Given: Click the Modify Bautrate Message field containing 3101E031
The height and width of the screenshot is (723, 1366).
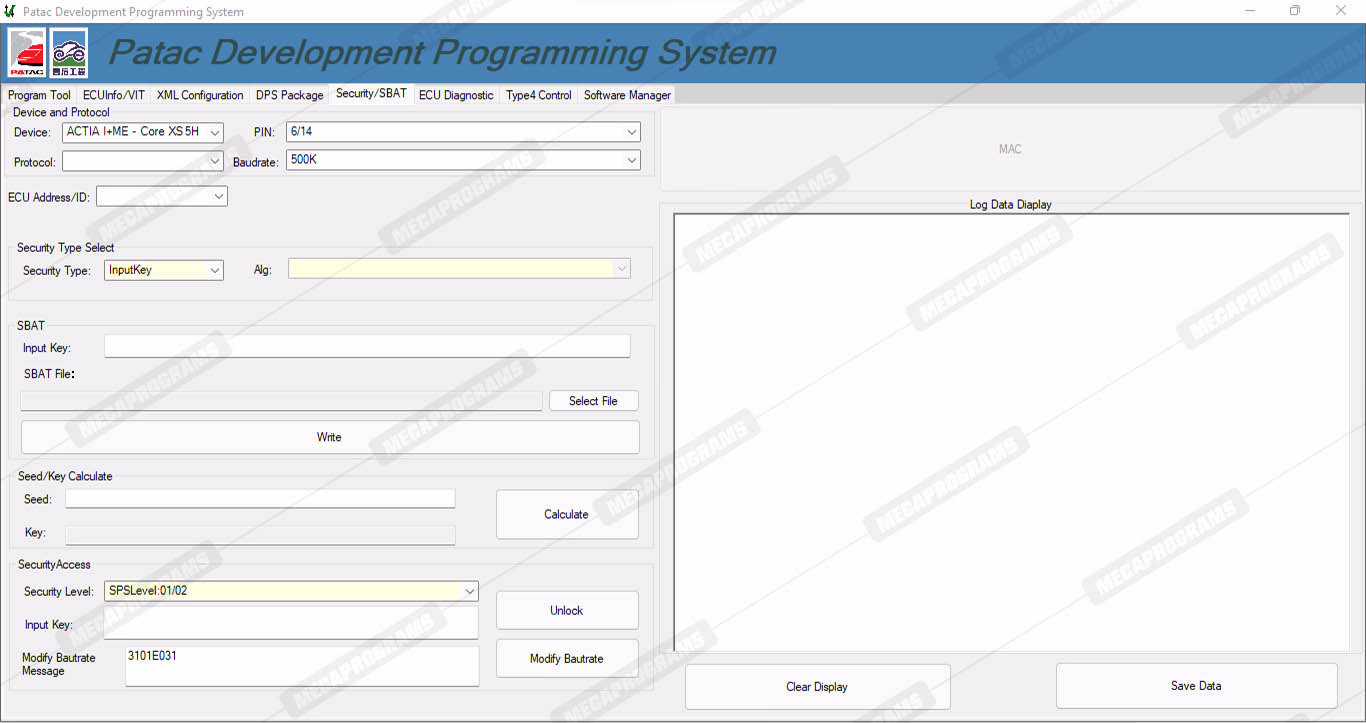Looking at the screenshot, I should [x=302, y=666].
